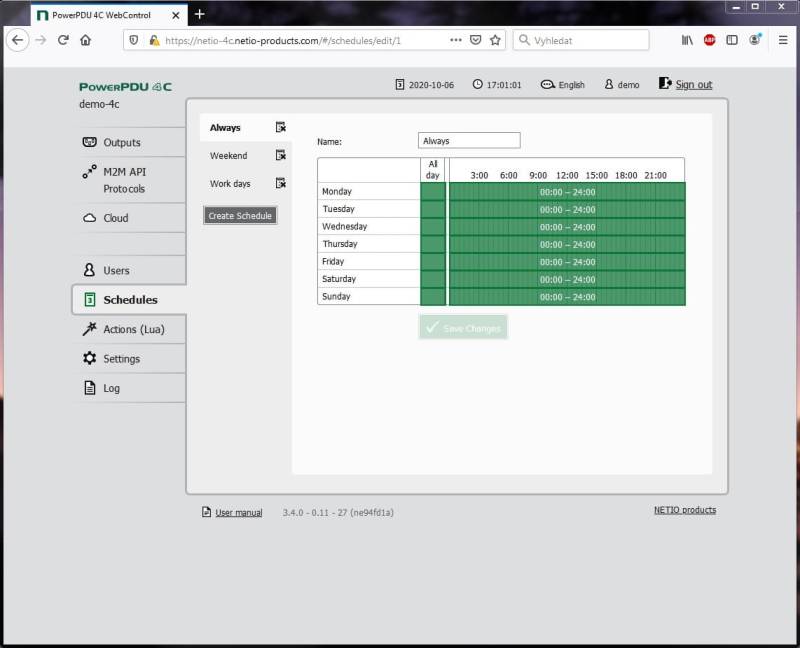The height and width of the screenshot is (648, 800).
Task: Click Tuesday's 00:00–24:00 timeline bar
Action: tap(565, 208)
